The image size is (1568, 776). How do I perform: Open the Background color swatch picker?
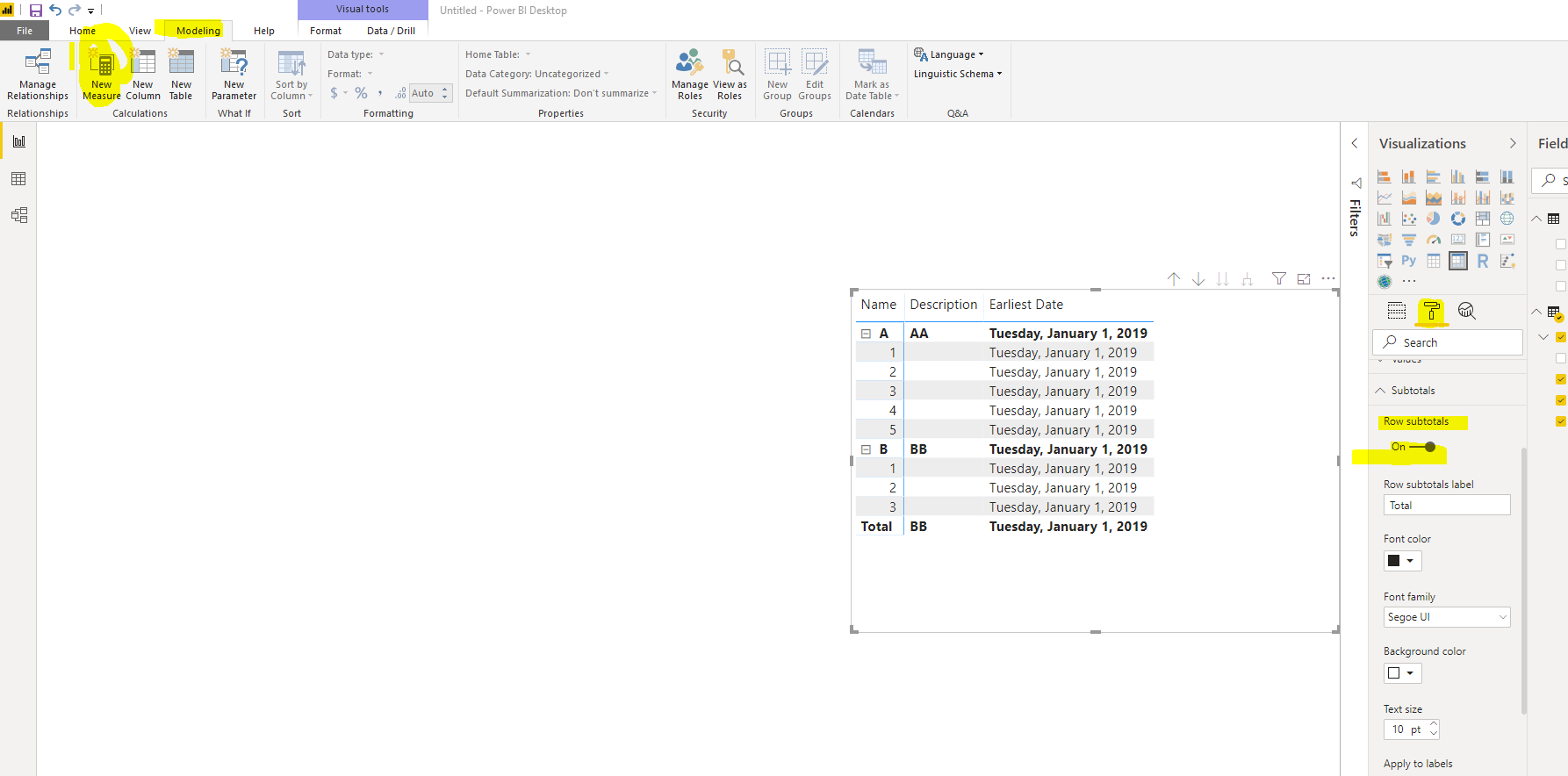(x=1402, y=673)
